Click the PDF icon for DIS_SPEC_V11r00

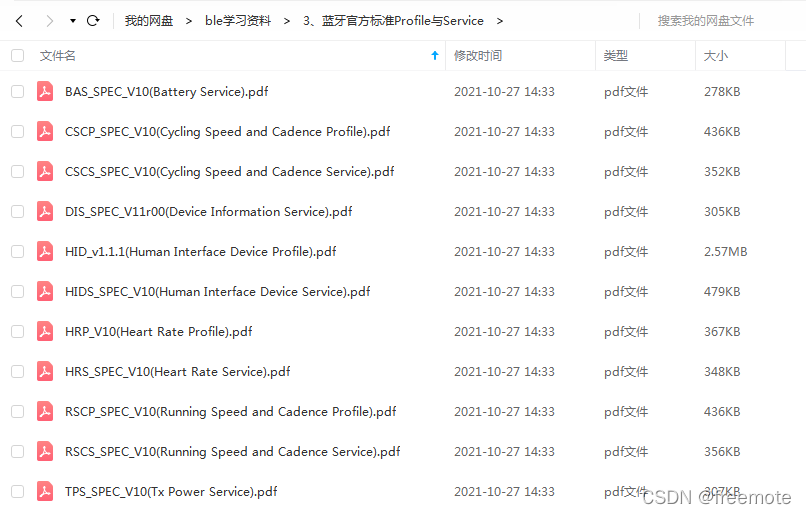[x=45, y=212]
